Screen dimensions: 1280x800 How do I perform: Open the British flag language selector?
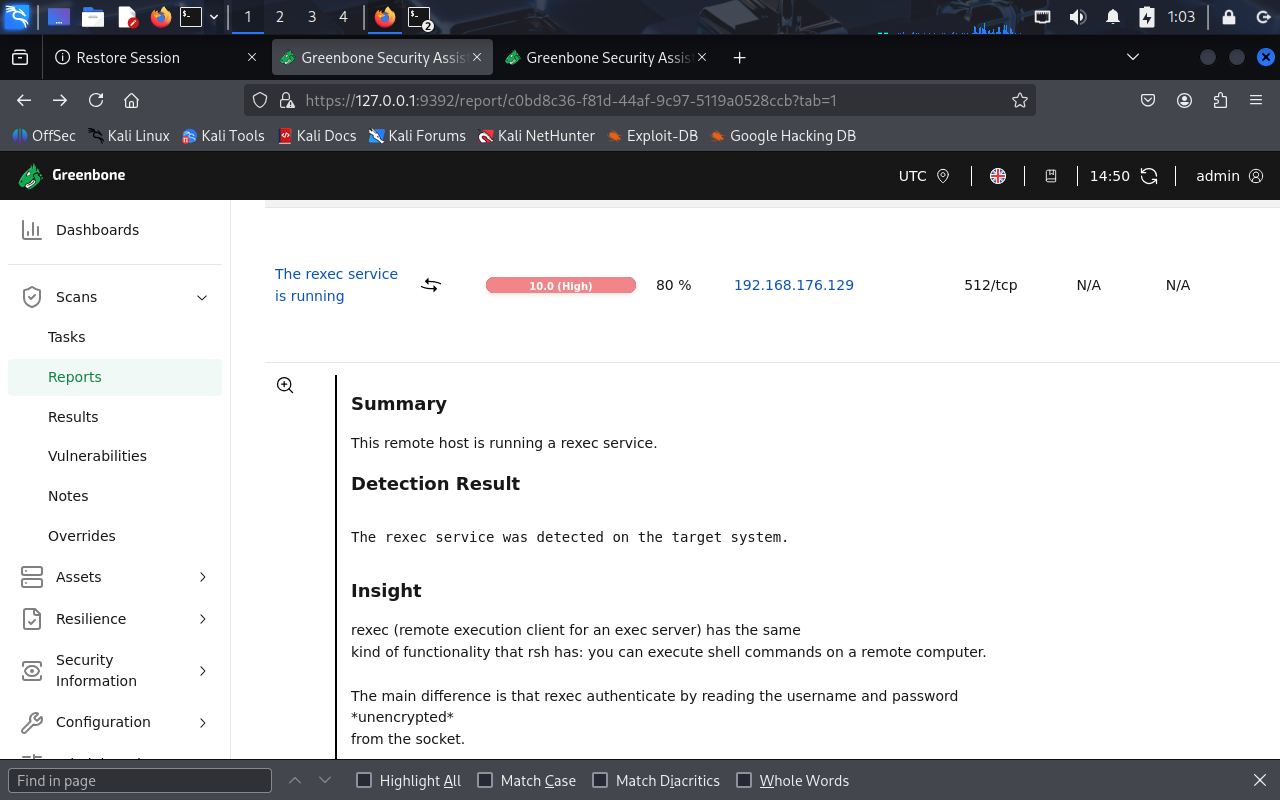pos(997,175)
